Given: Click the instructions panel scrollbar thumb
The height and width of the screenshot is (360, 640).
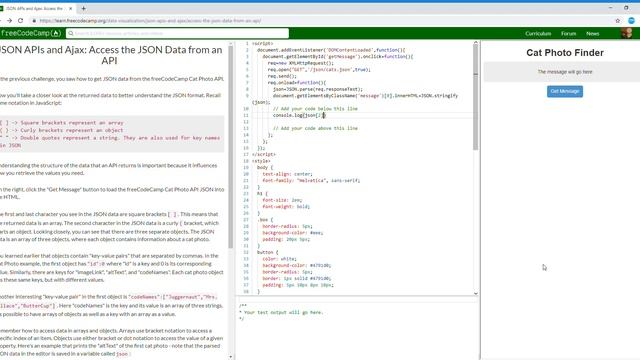Looking at the screenshot, I should click(x=231, y=147).
